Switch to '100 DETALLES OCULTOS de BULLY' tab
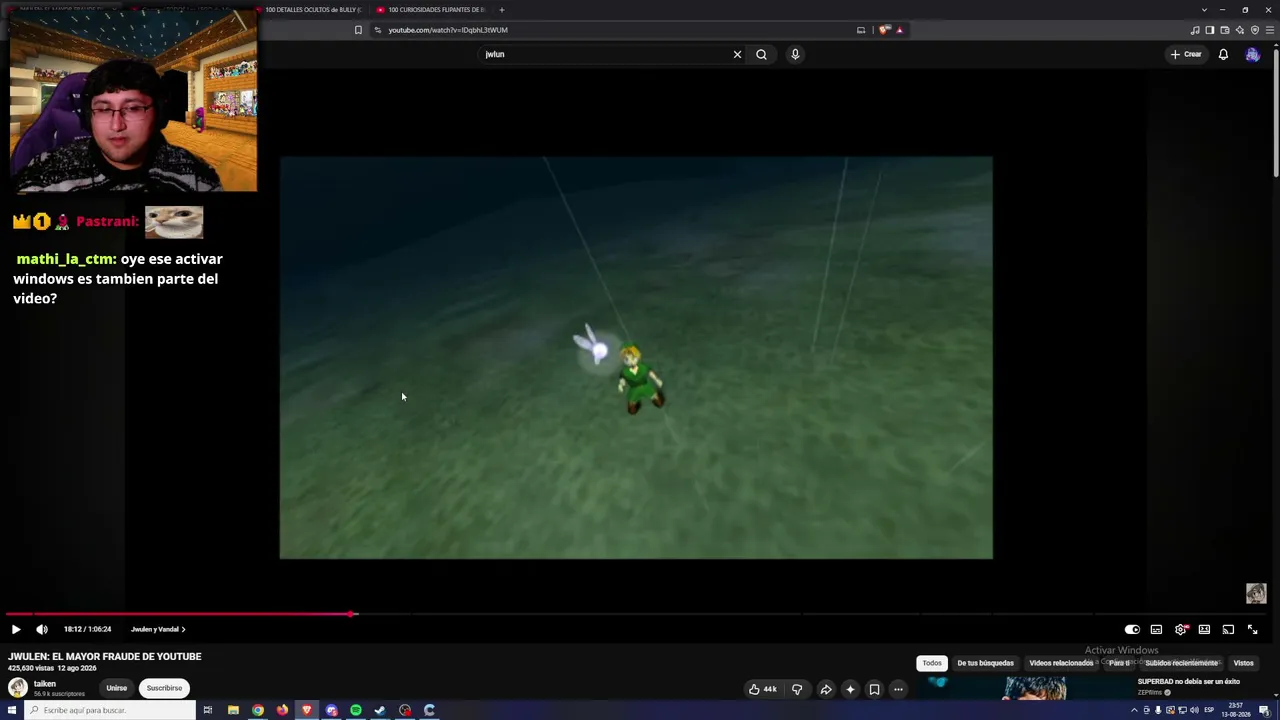The width and height of the screenshot is (1280, 720). pyautogui.click(x=313, y=10)
